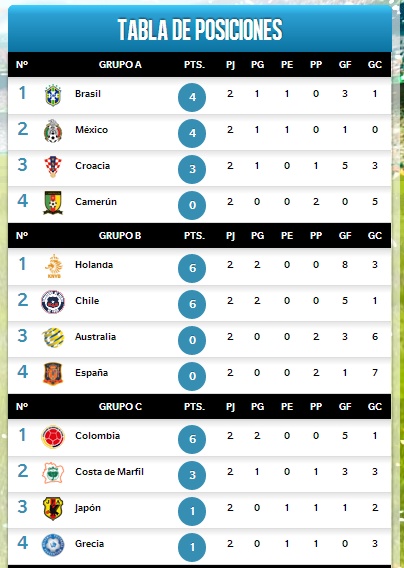Image resolution: width=404 pixels, height=568 pixels.
Task: Click the Japón team badge
Action: pyautogui.click(x=53, y=509)
